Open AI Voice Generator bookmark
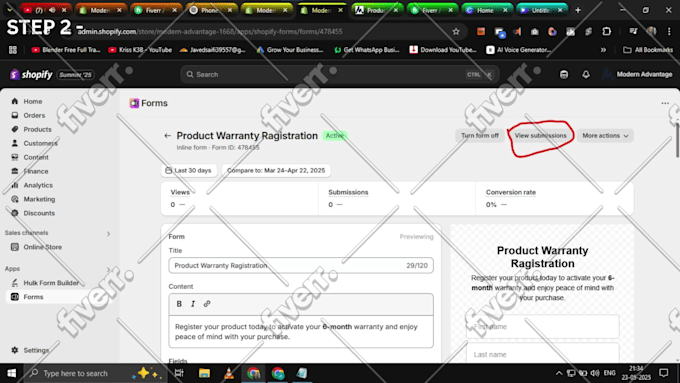680x383 pixels. 519,50
